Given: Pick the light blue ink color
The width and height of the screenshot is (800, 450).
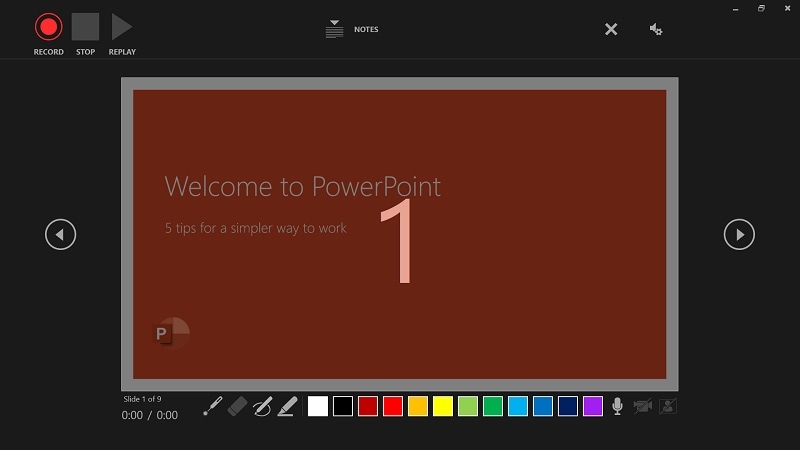Looking at the screenshot, I should (518, 406).
